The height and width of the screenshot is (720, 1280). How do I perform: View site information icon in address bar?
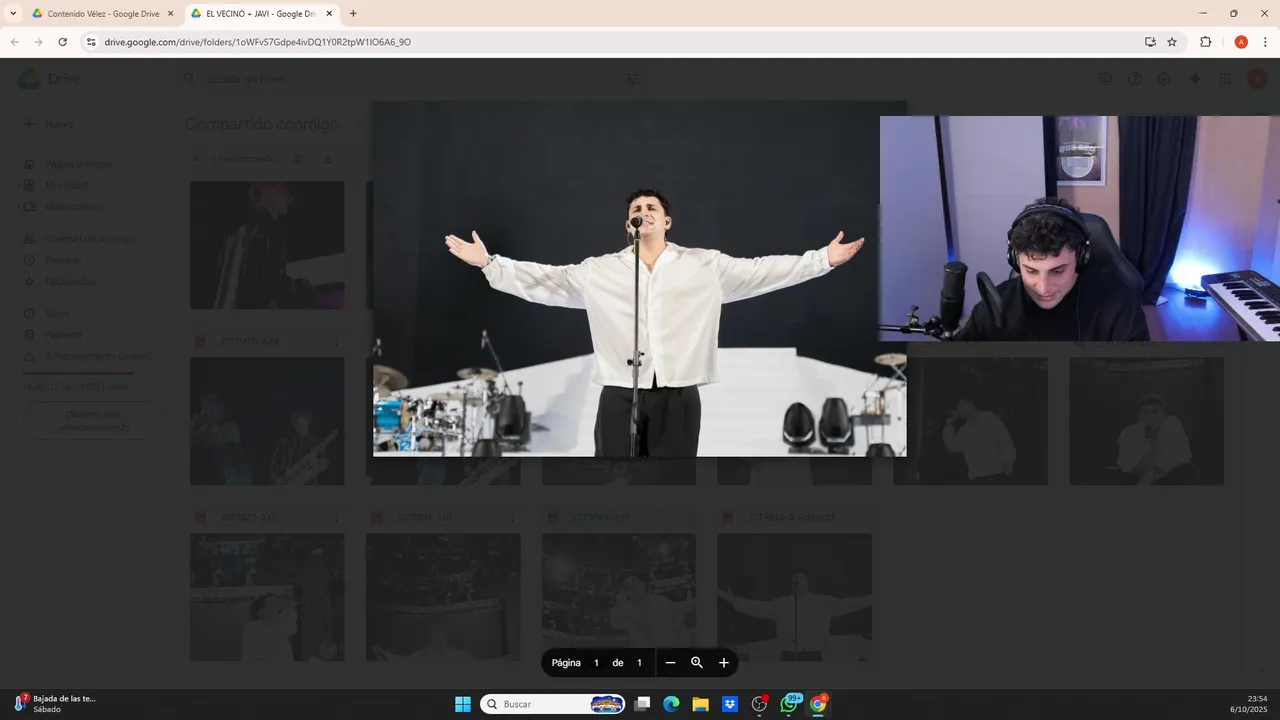(x=91, y=42)
